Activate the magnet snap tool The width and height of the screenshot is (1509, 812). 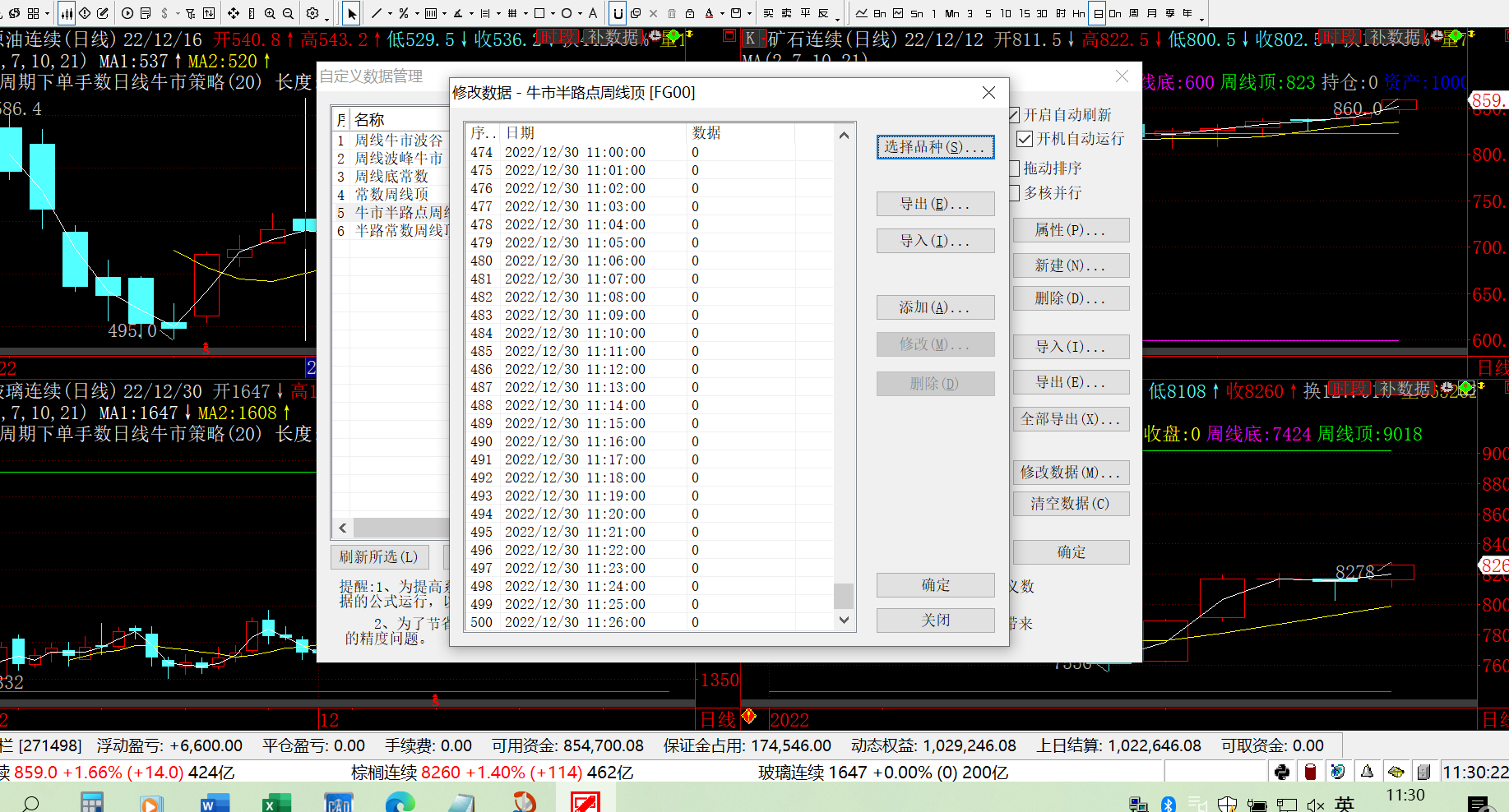(x=618, y=13)
